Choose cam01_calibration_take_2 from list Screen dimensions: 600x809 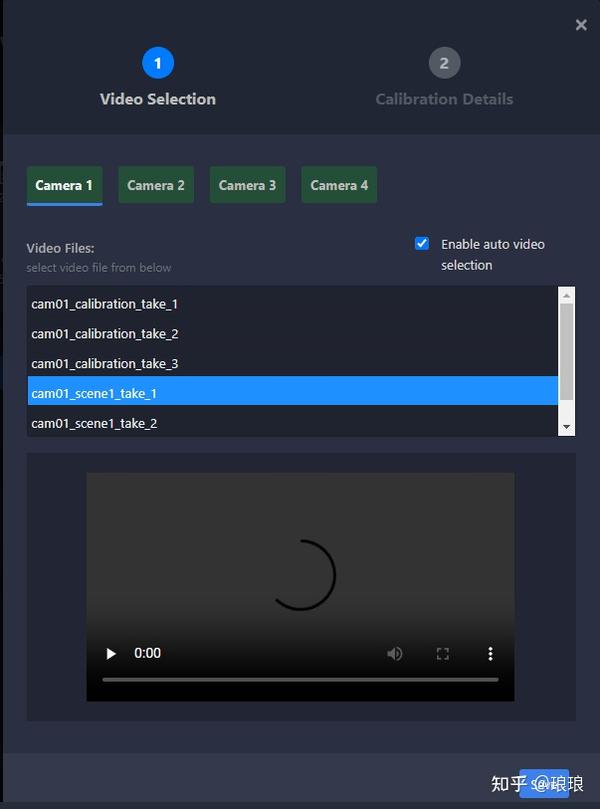293,334
